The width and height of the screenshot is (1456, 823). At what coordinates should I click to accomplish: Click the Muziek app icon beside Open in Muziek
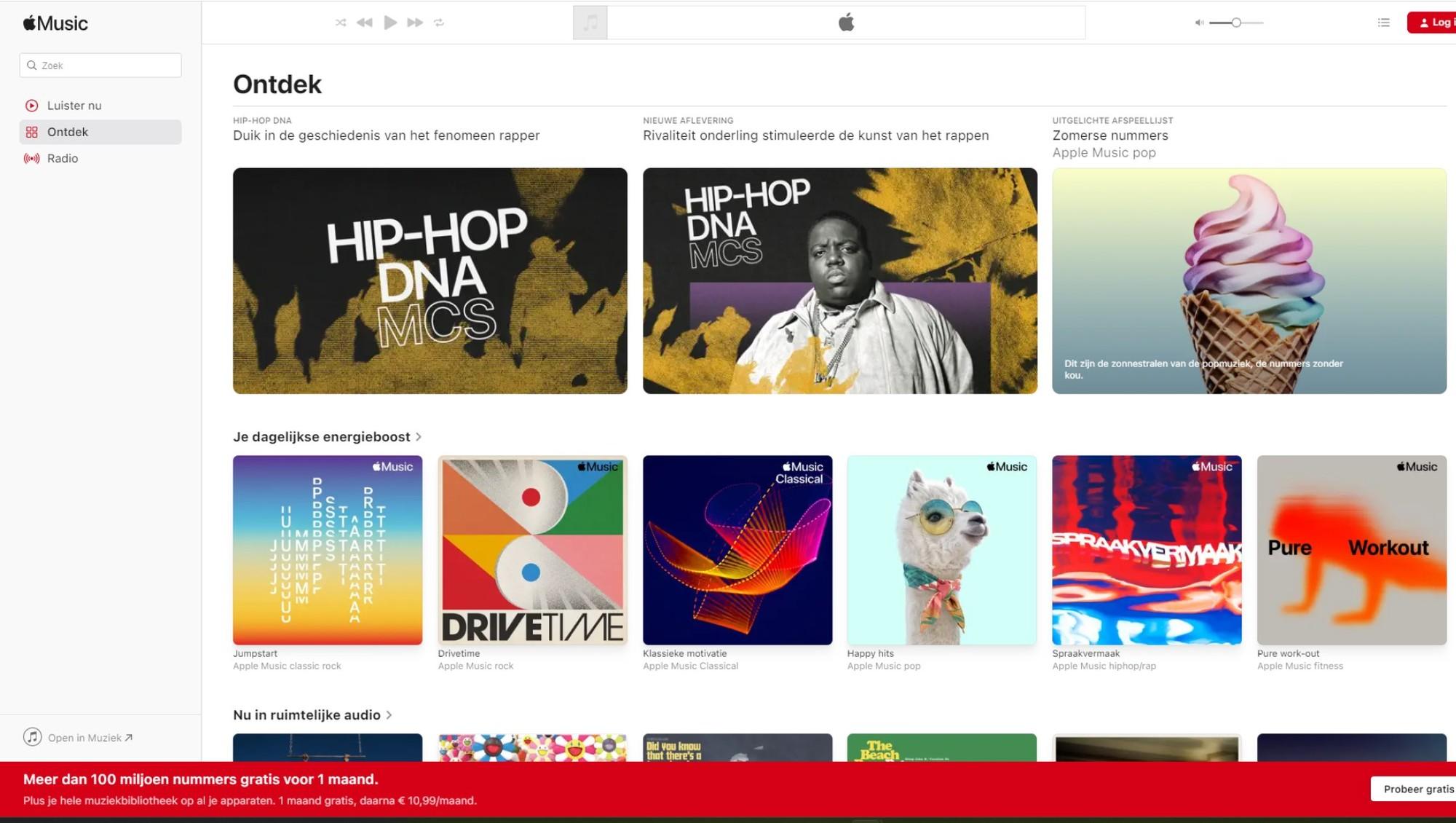pyautogui.click(x=33, y=737)
